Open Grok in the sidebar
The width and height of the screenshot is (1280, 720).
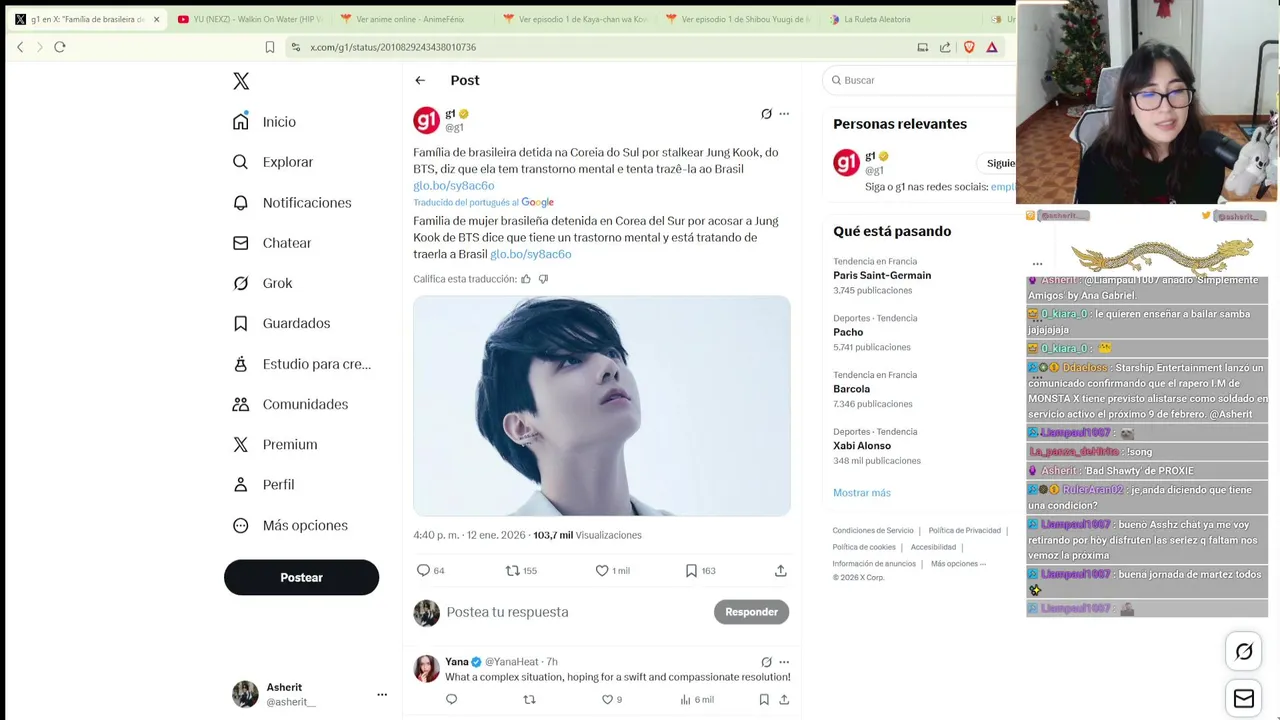coord(263,283)
